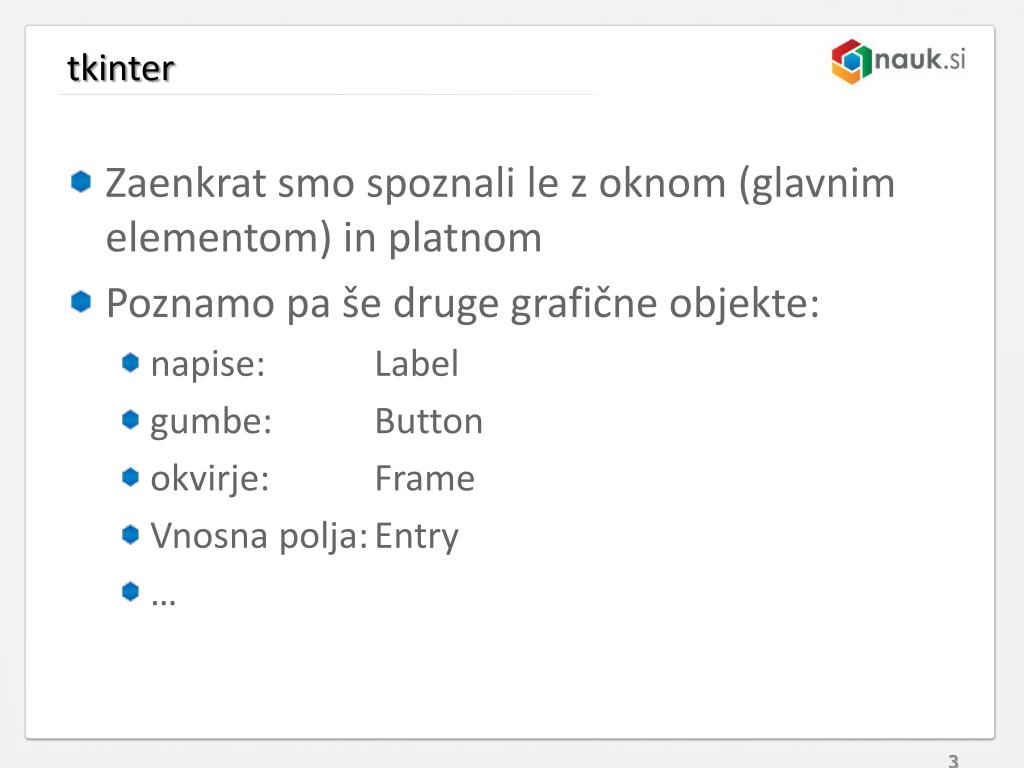Click the text Vnosna polja:

coord(259,537)
